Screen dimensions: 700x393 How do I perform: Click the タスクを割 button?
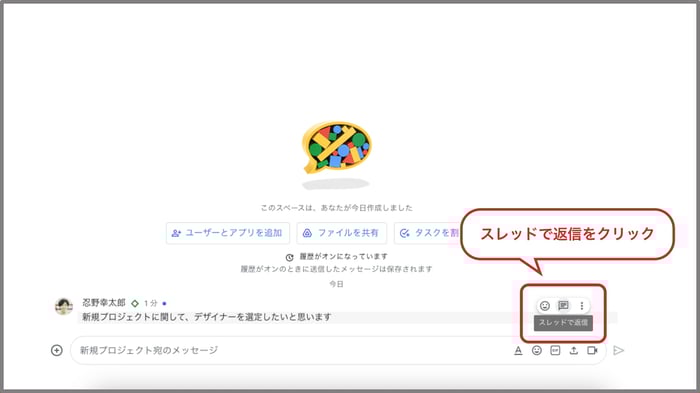pyautogui.click(x=427, y=233)
